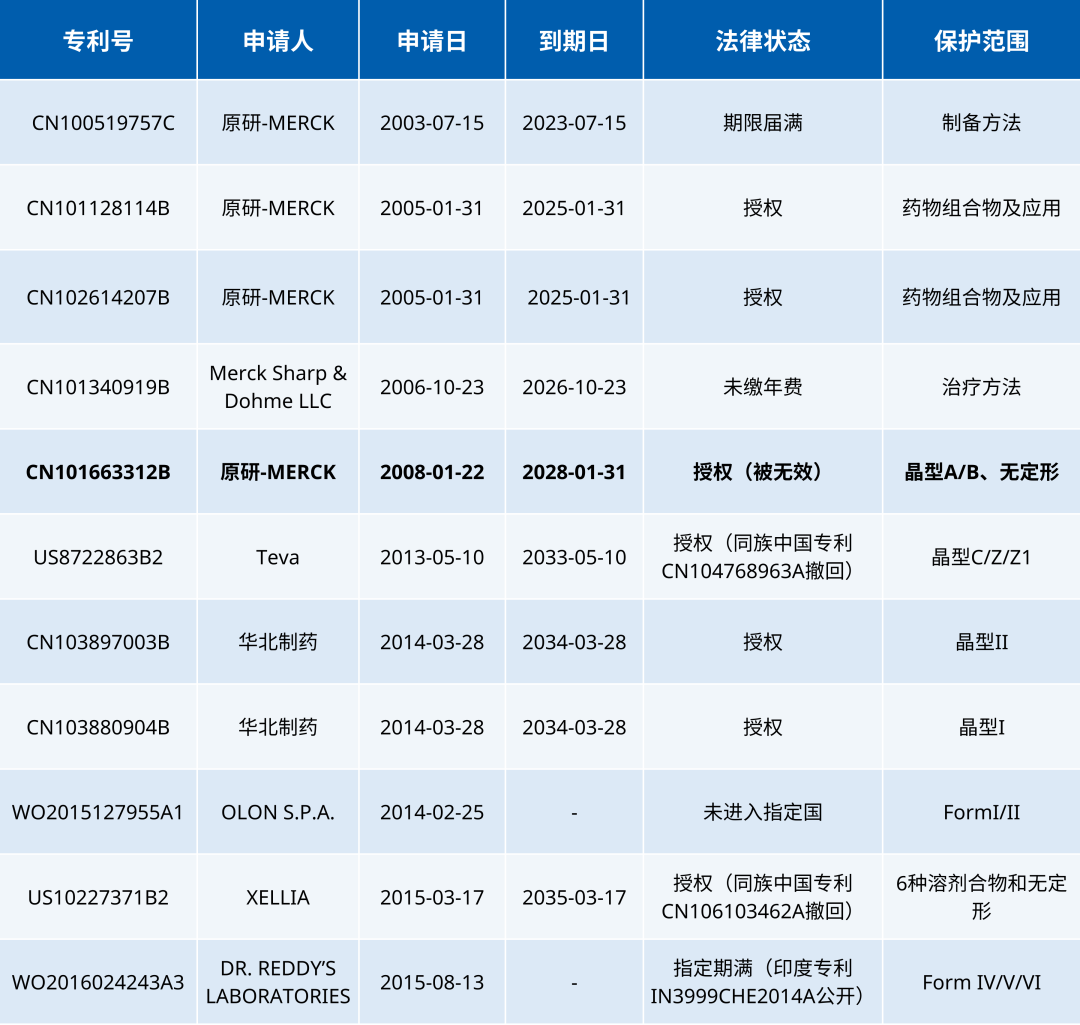Click the protection scope FormI/II

[x=982, y=813]
